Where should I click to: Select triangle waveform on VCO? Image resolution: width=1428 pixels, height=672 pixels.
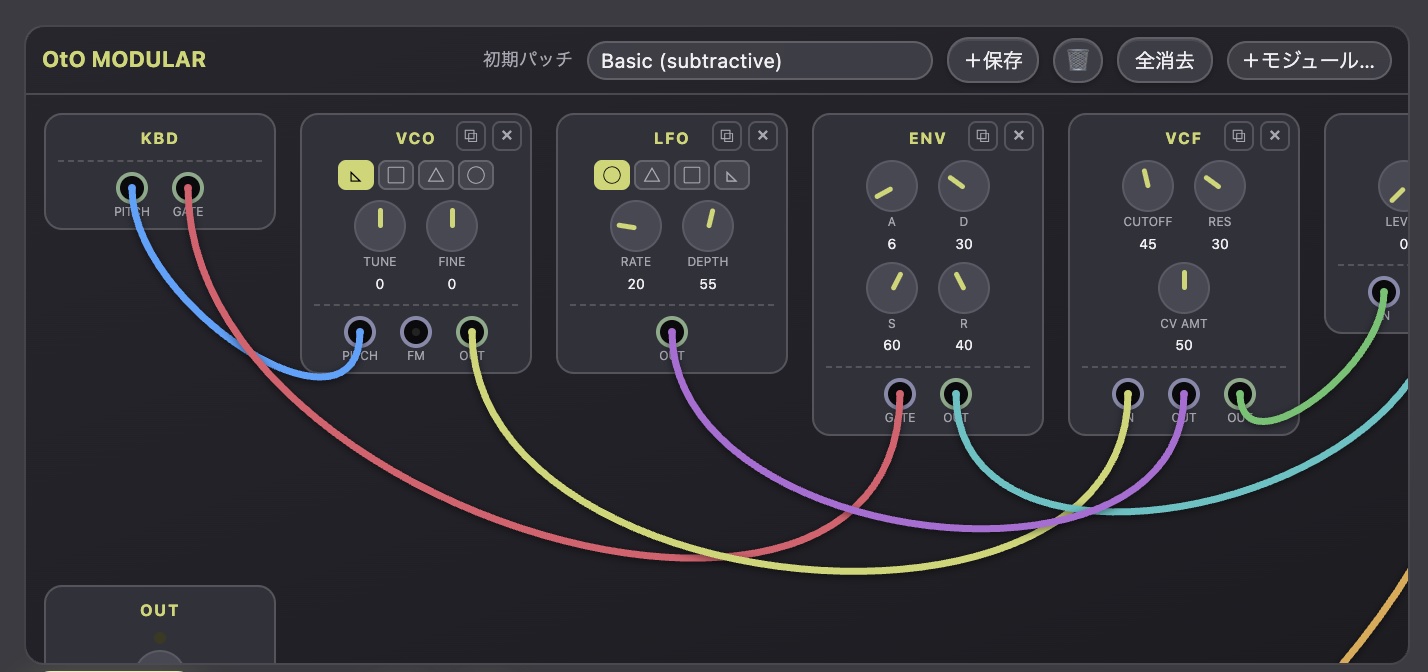click(x=436, y=176)
